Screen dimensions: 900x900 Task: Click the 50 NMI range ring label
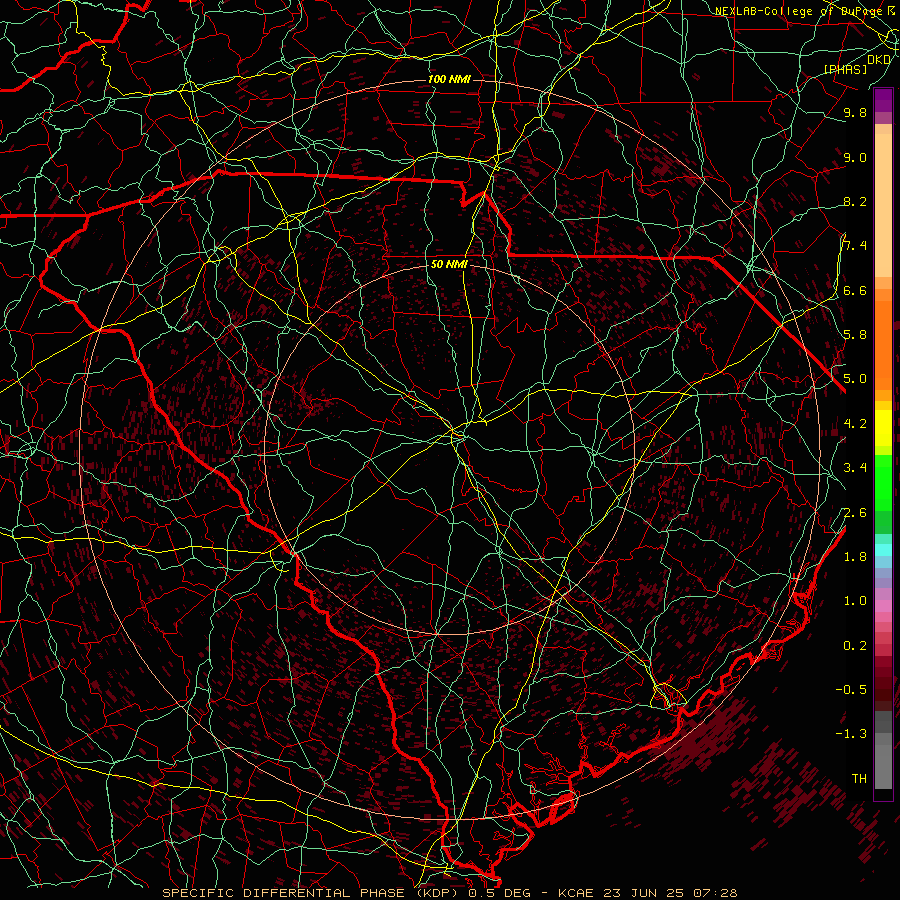click(x=449, y=265)
